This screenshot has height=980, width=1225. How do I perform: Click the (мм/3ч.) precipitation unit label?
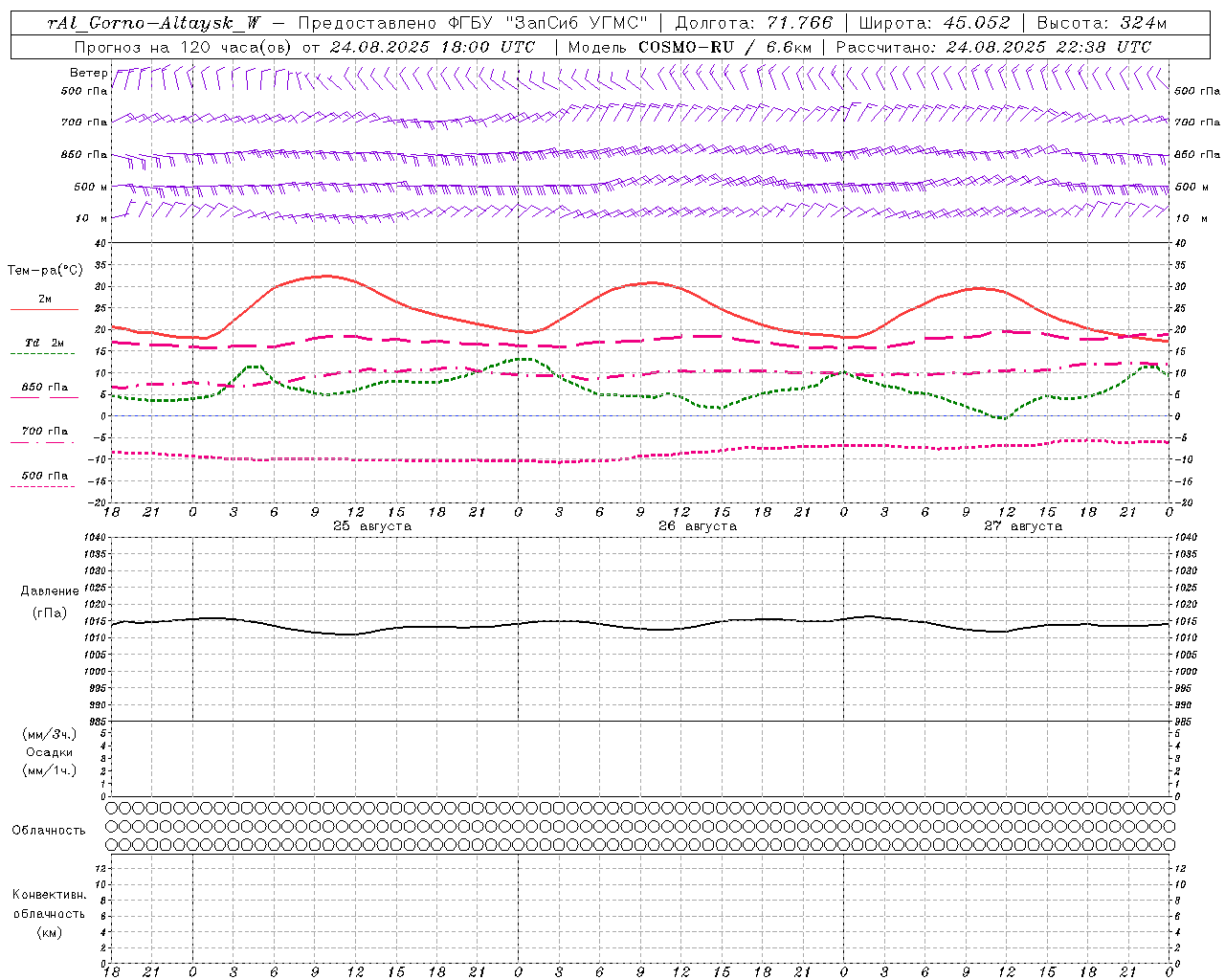click(49, 734)
